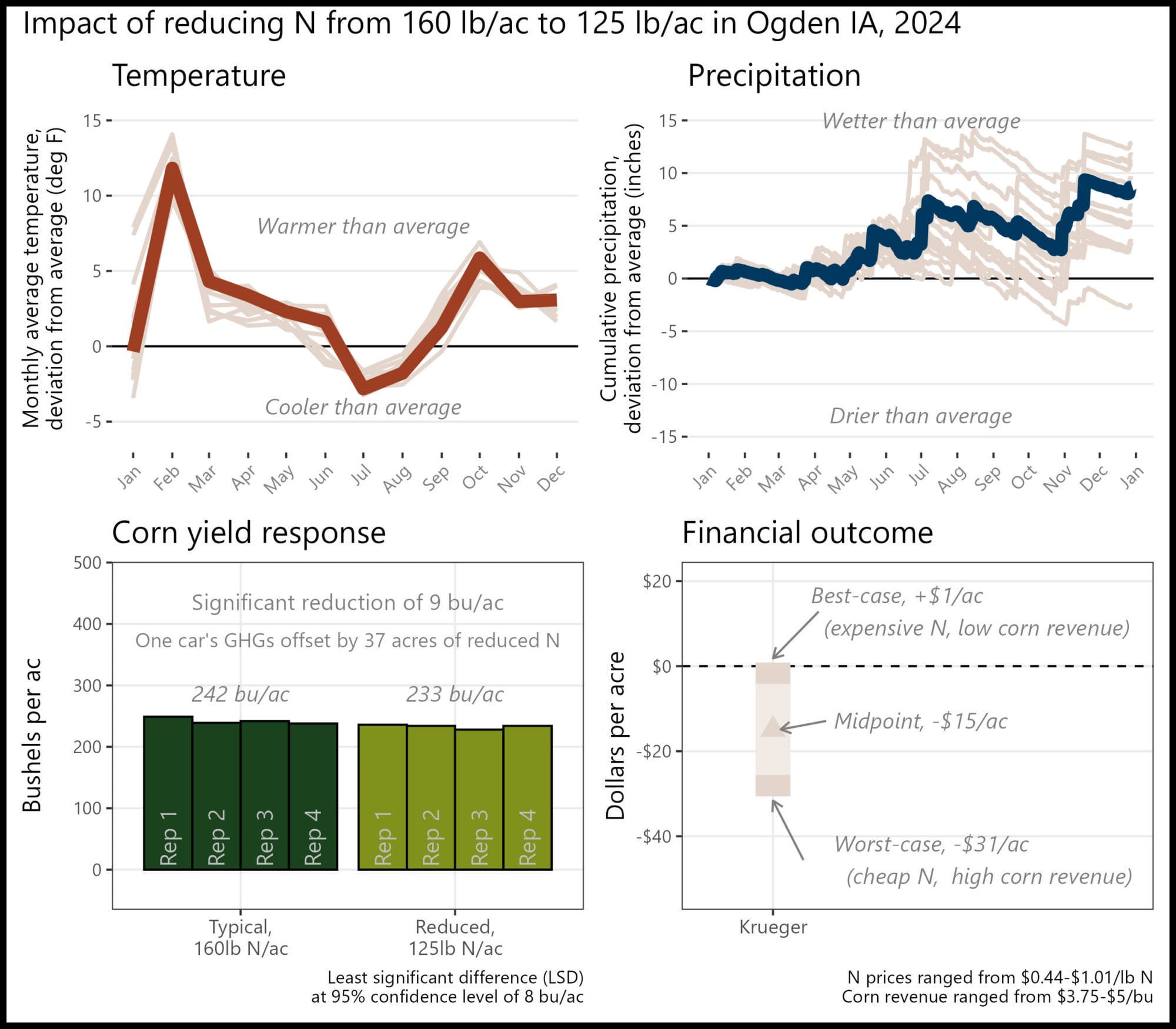
Task: Click the 'Worst-case, -$31/ac' annotation
Action: click(x=931, y=844)
